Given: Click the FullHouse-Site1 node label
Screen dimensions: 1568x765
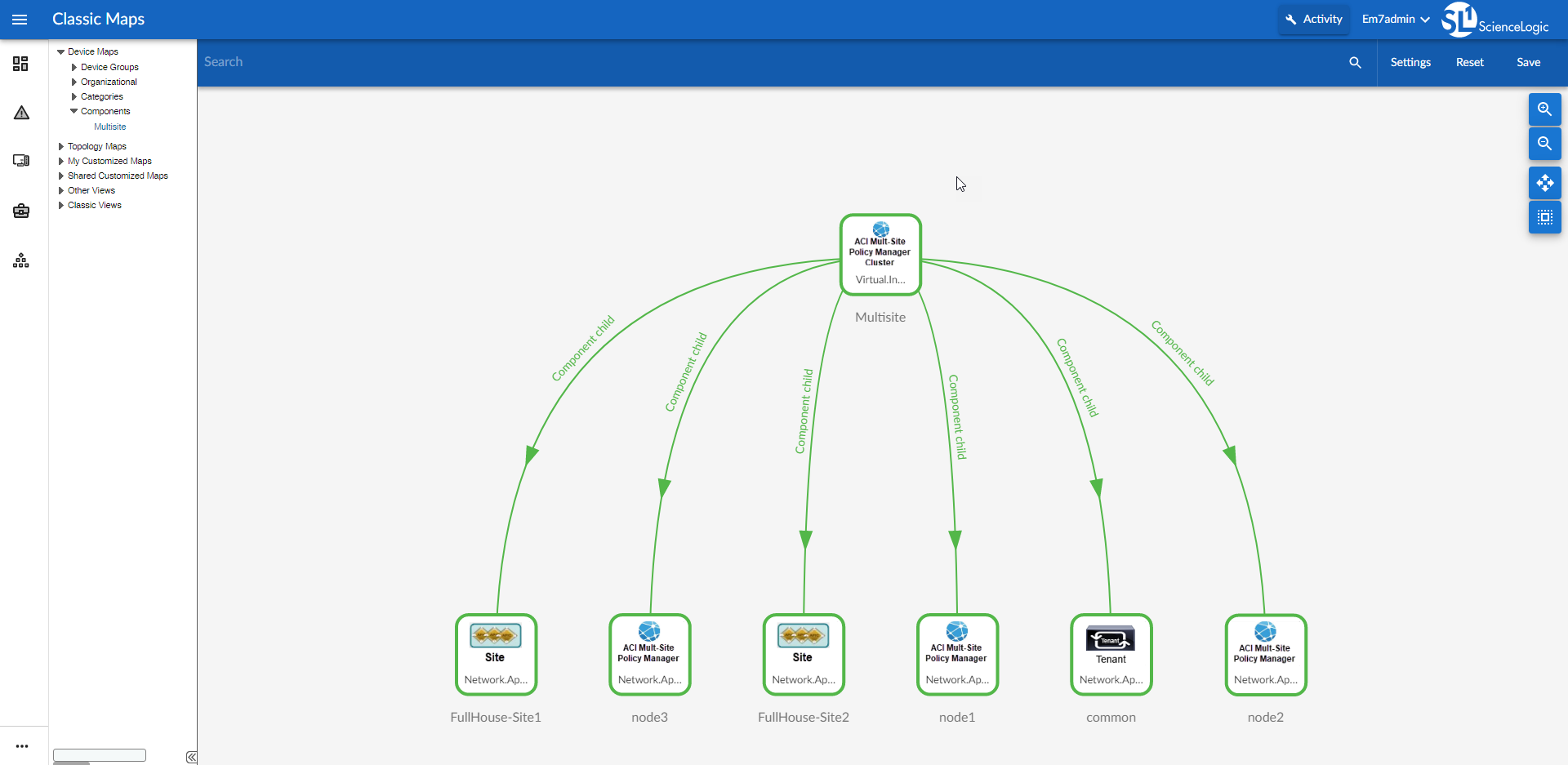Looking at the screenshot, I should pyautogui.click(x=496, y=717).
